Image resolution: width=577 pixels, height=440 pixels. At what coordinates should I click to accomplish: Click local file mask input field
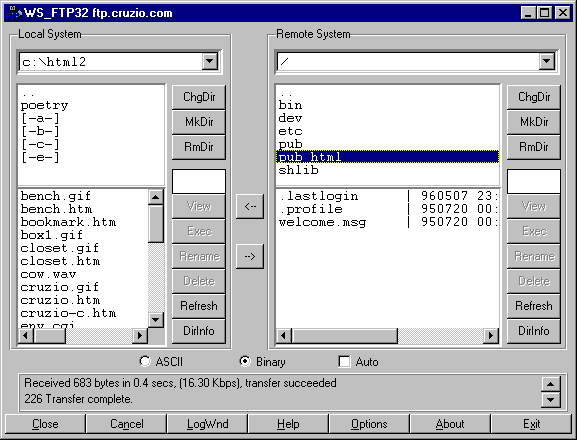pos(199,181)
